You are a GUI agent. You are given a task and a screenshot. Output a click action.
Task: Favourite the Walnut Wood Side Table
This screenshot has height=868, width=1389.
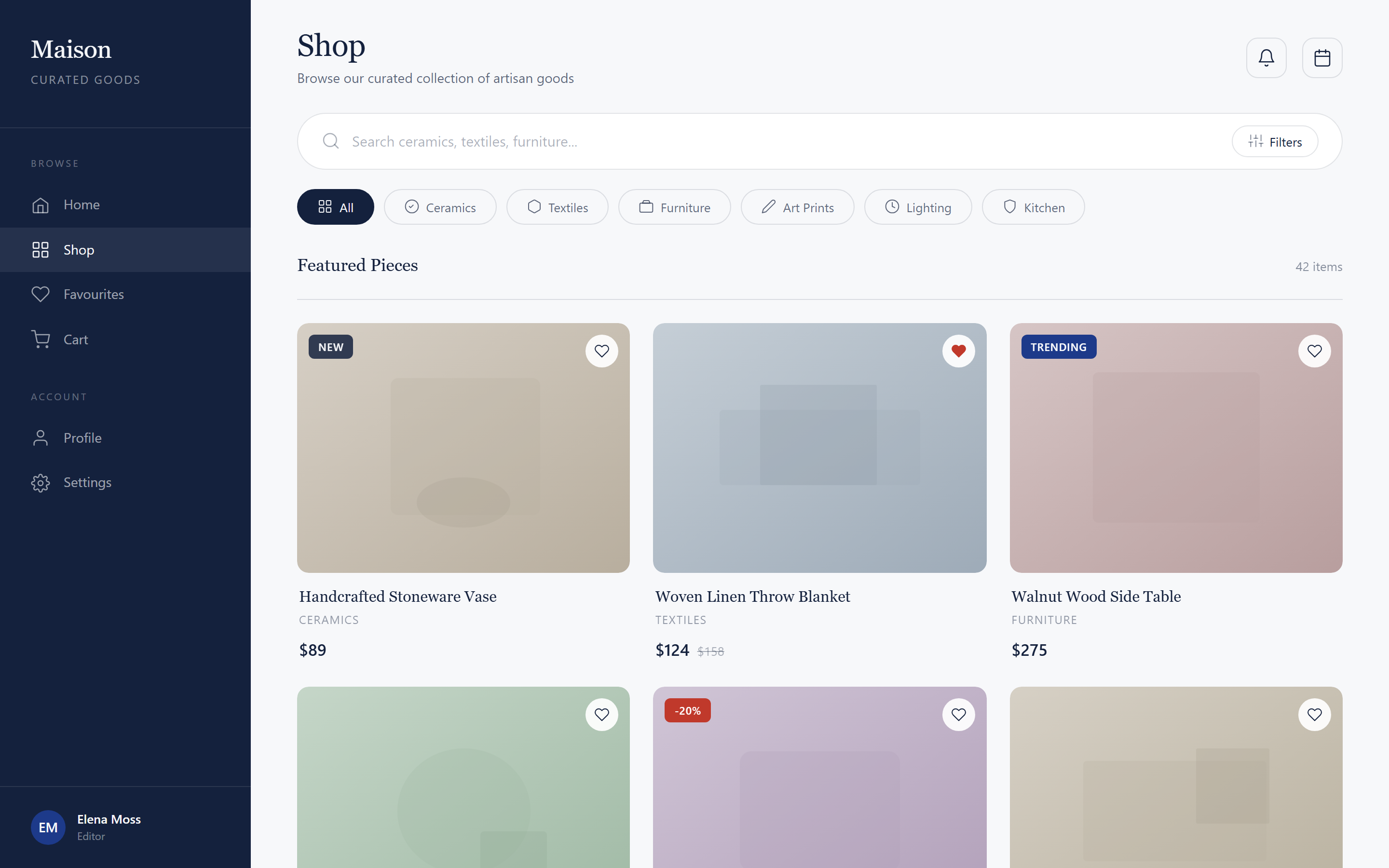[x=1314, y=351]
